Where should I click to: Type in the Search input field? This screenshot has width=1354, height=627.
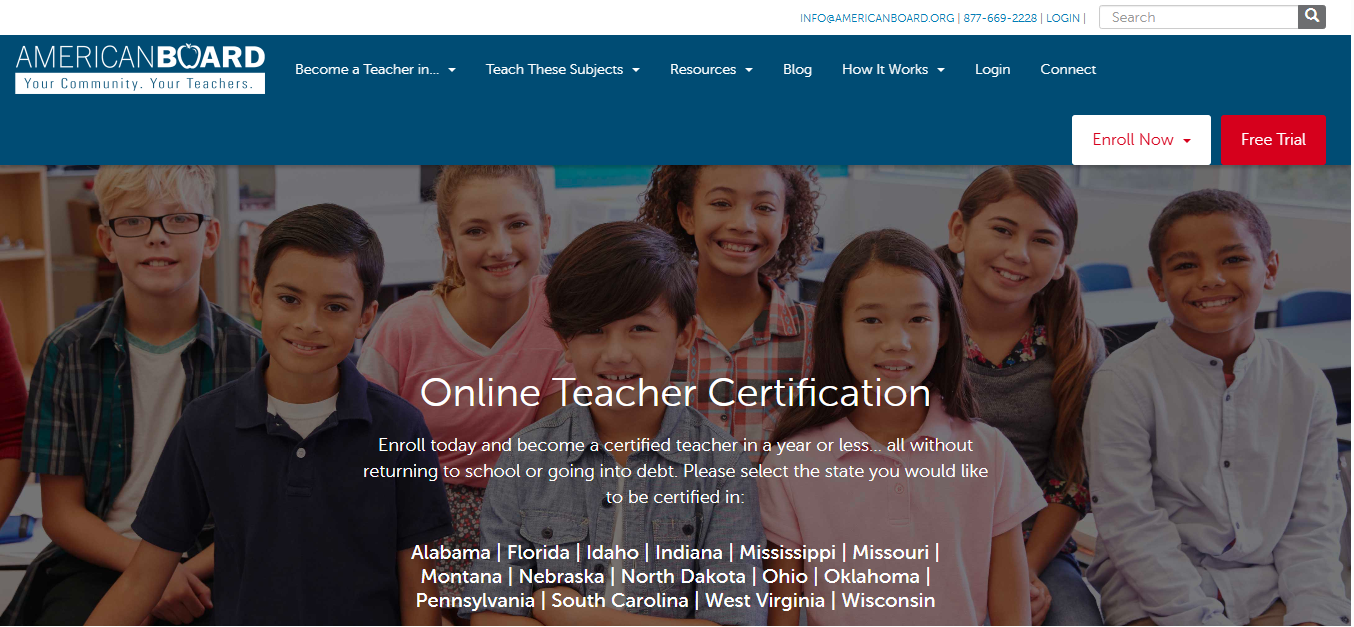1197,17
